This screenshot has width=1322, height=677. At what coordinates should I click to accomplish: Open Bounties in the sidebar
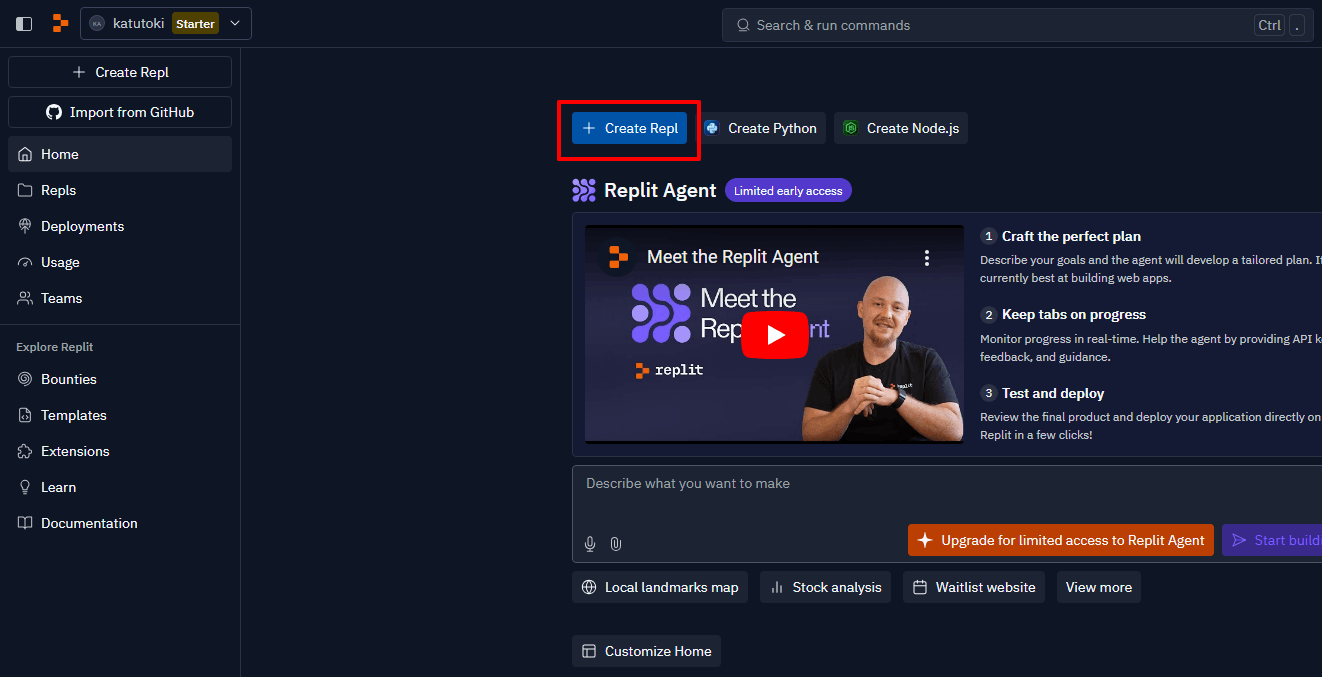[120, 379]
